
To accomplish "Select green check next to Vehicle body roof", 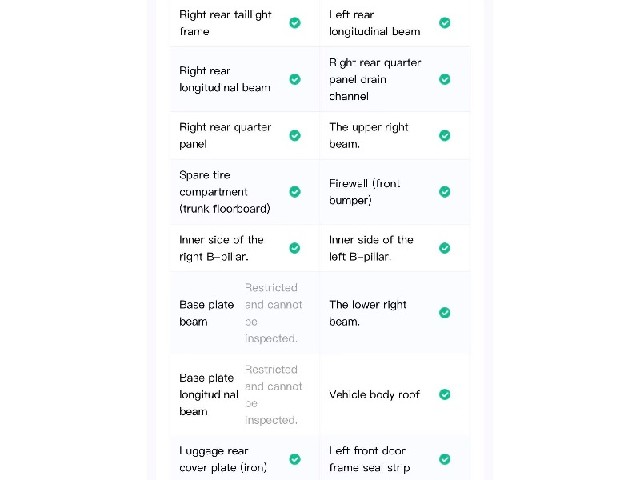I will point(444,395).
